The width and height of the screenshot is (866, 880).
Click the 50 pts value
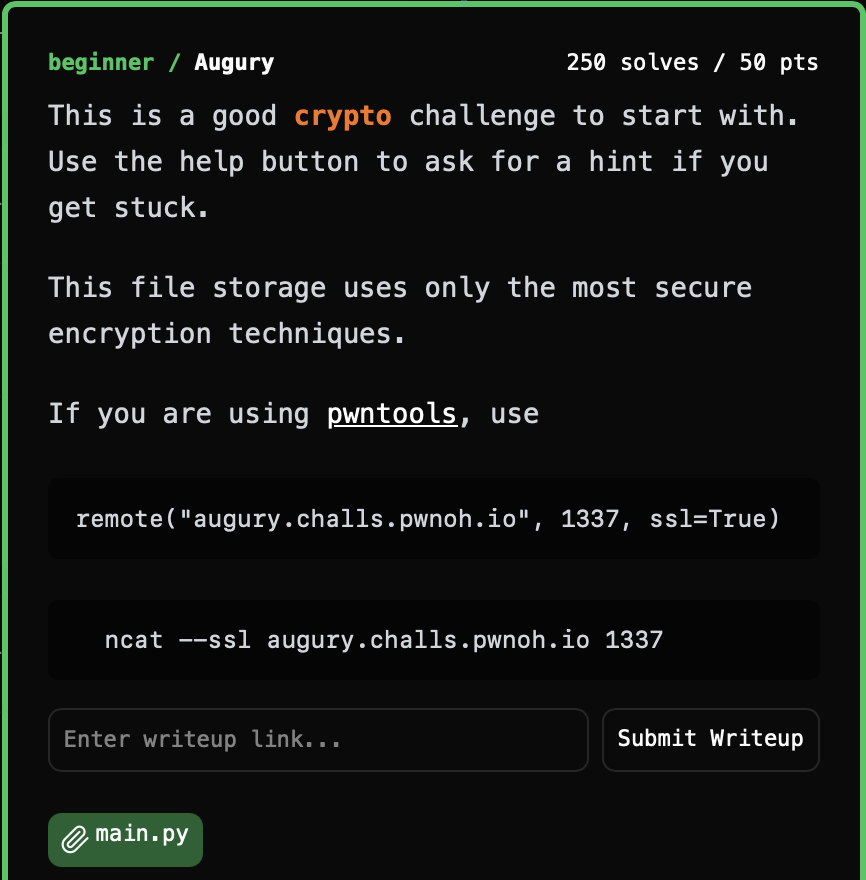click(778, 63)
